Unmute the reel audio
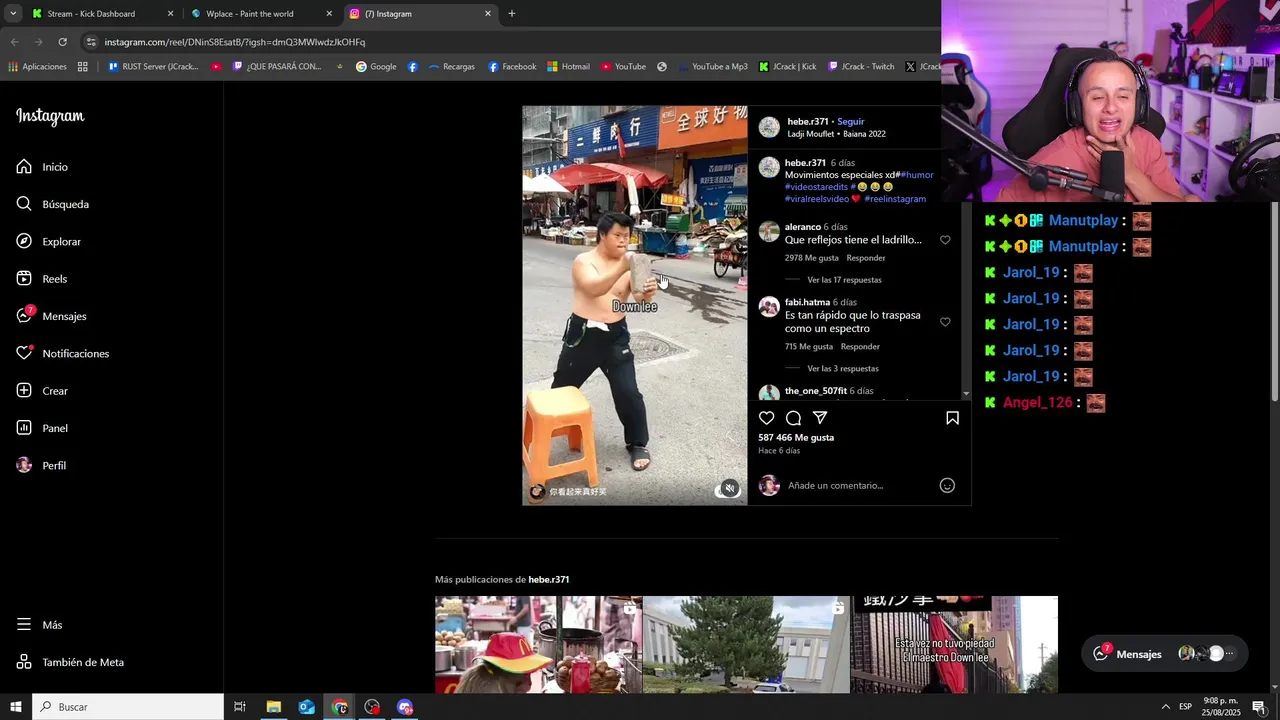This screenshot has width=1280, height=720. pyautogui.click(x=730, y=488)
